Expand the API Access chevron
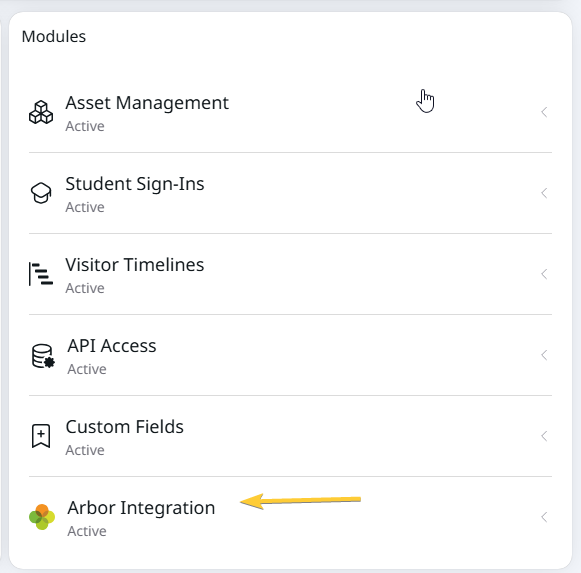 coord(544,355)
